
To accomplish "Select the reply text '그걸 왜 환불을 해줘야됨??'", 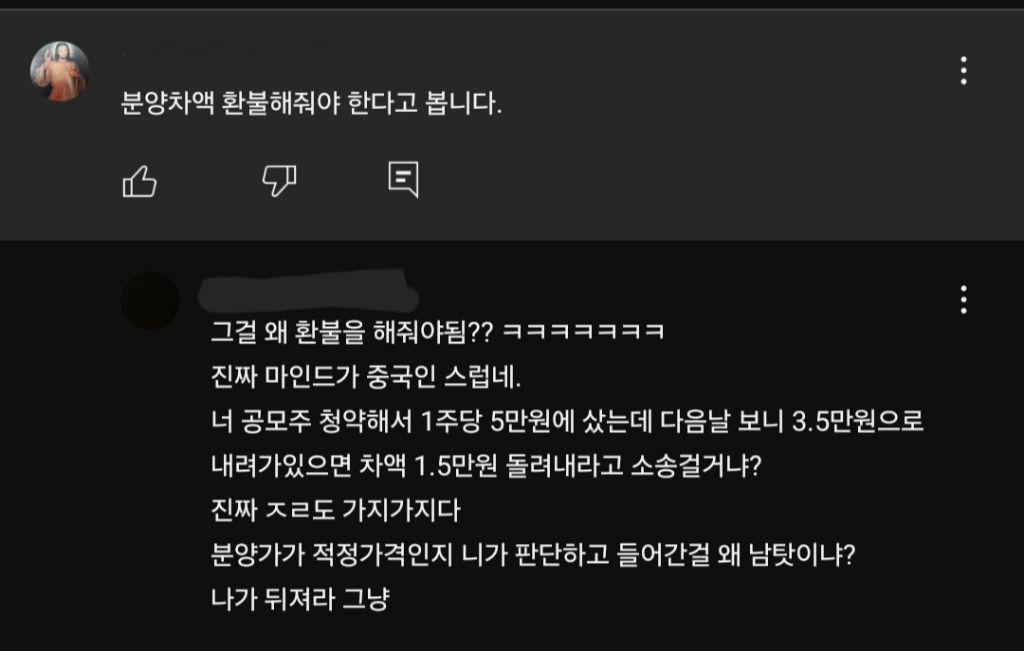I will point(351,332).
